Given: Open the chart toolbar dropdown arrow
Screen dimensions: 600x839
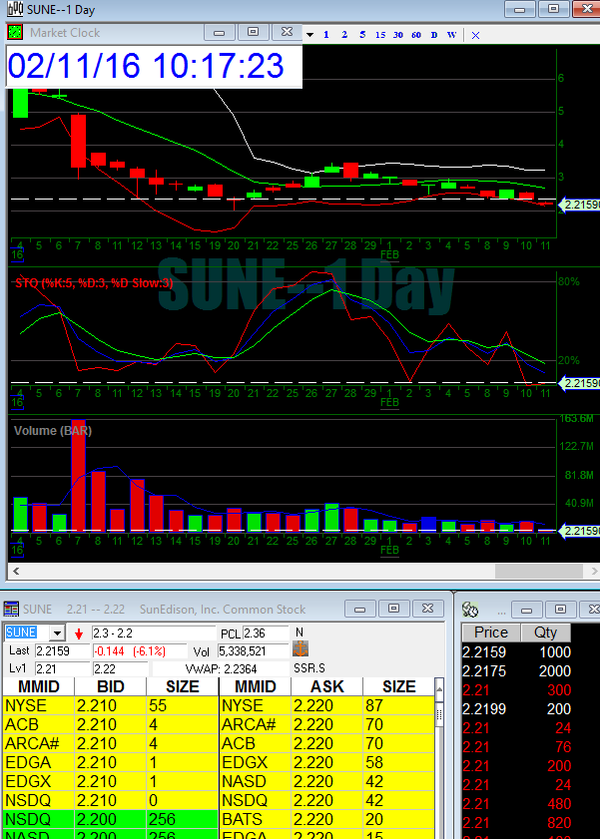Looking at the screenshot, I should pyautogui.click(x=310, y=35).
